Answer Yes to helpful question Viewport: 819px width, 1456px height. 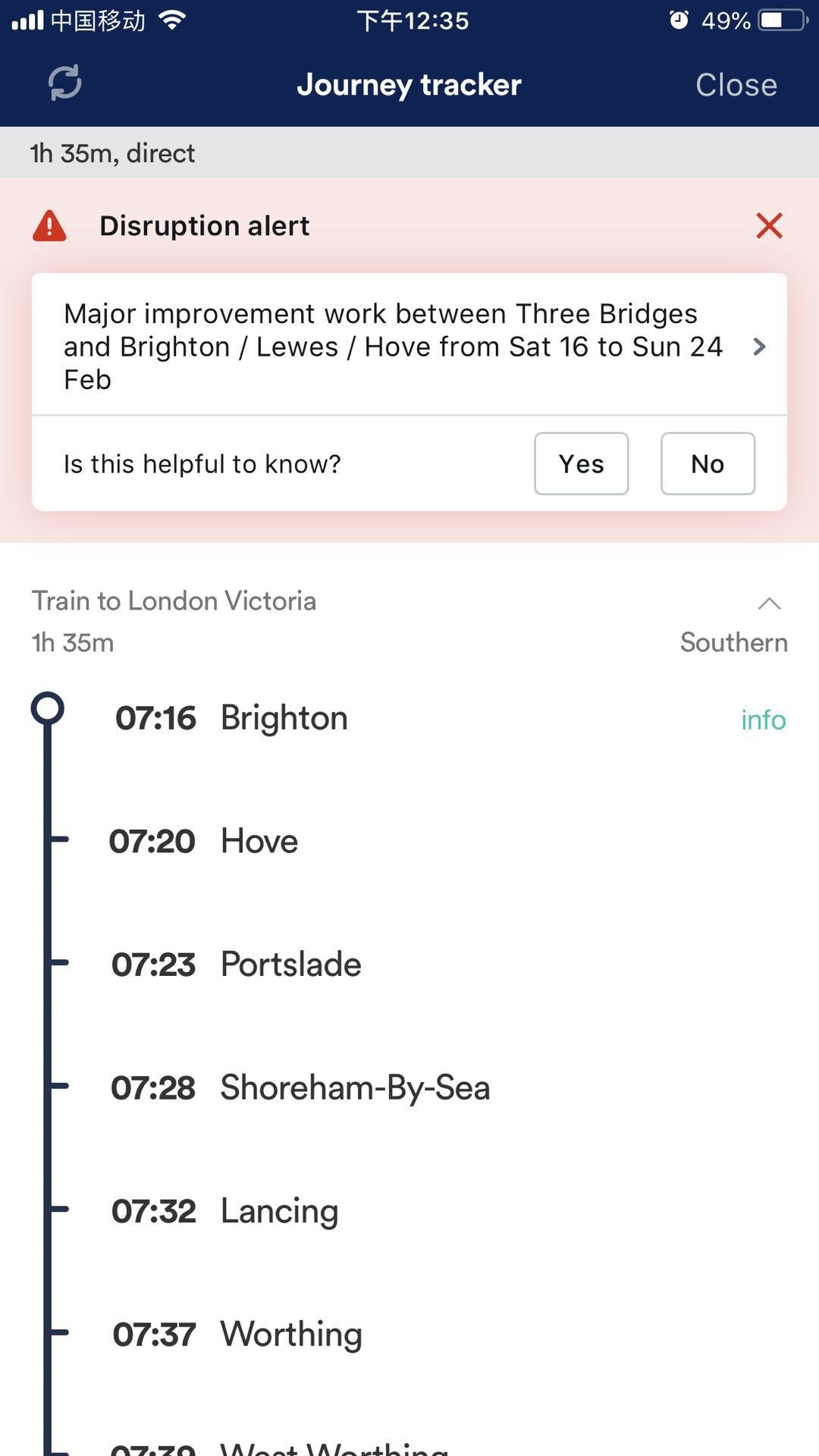581,464
